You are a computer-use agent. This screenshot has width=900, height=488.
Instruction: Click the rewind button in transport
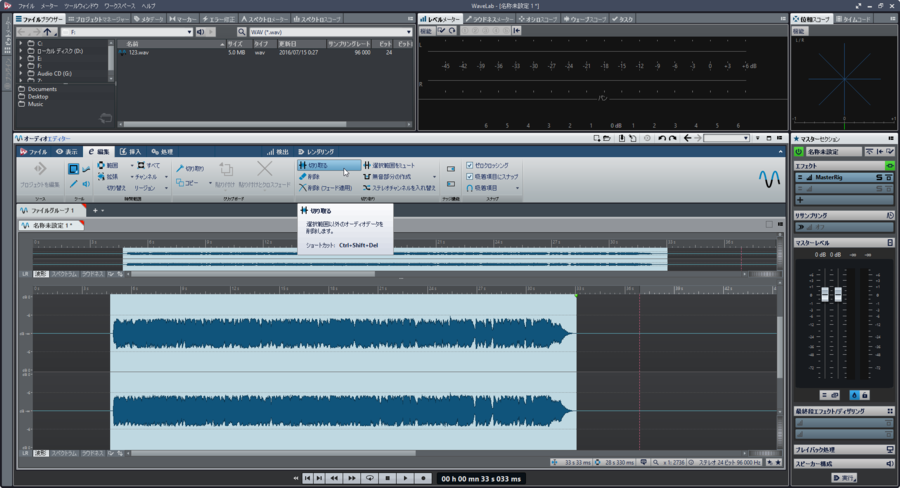click(334, 478)
